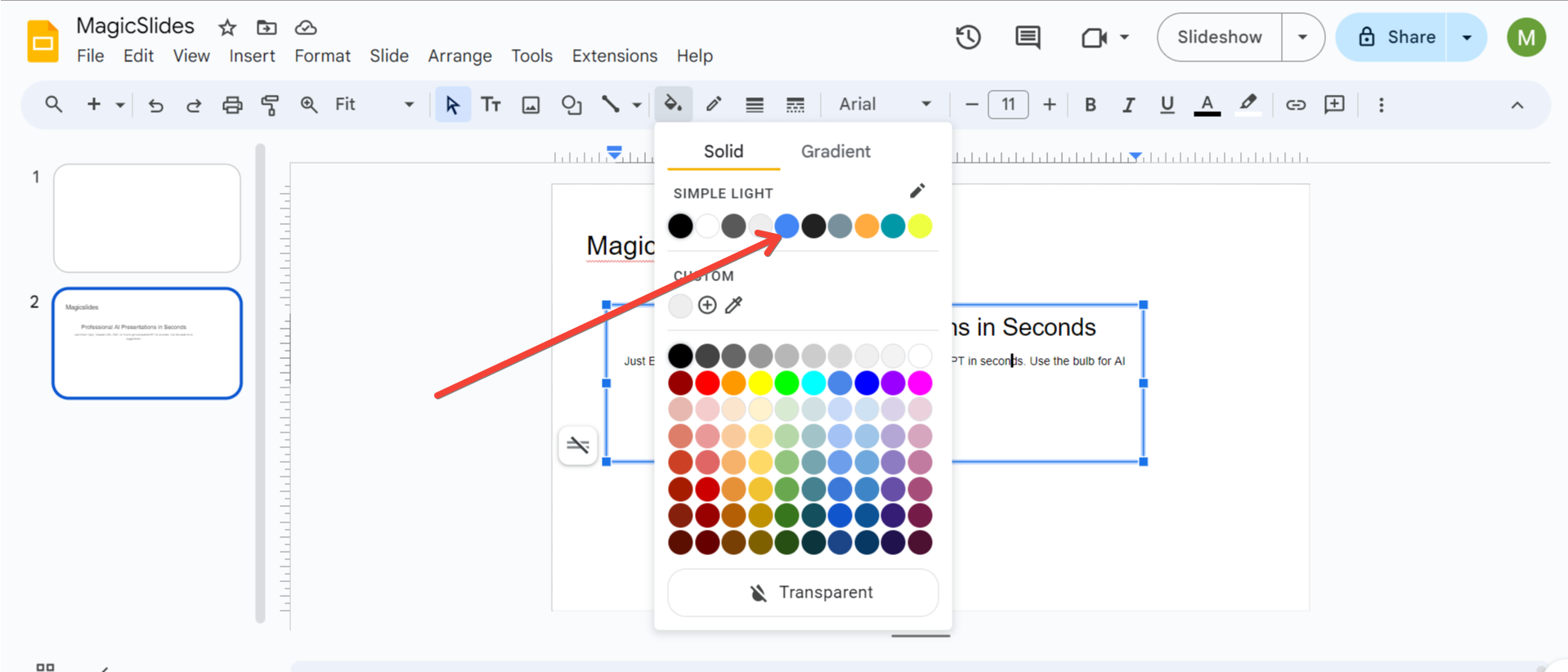This screenshot has height=672, width=1568.
Task: Open the Arrange menu
Action: coord(459,56)
